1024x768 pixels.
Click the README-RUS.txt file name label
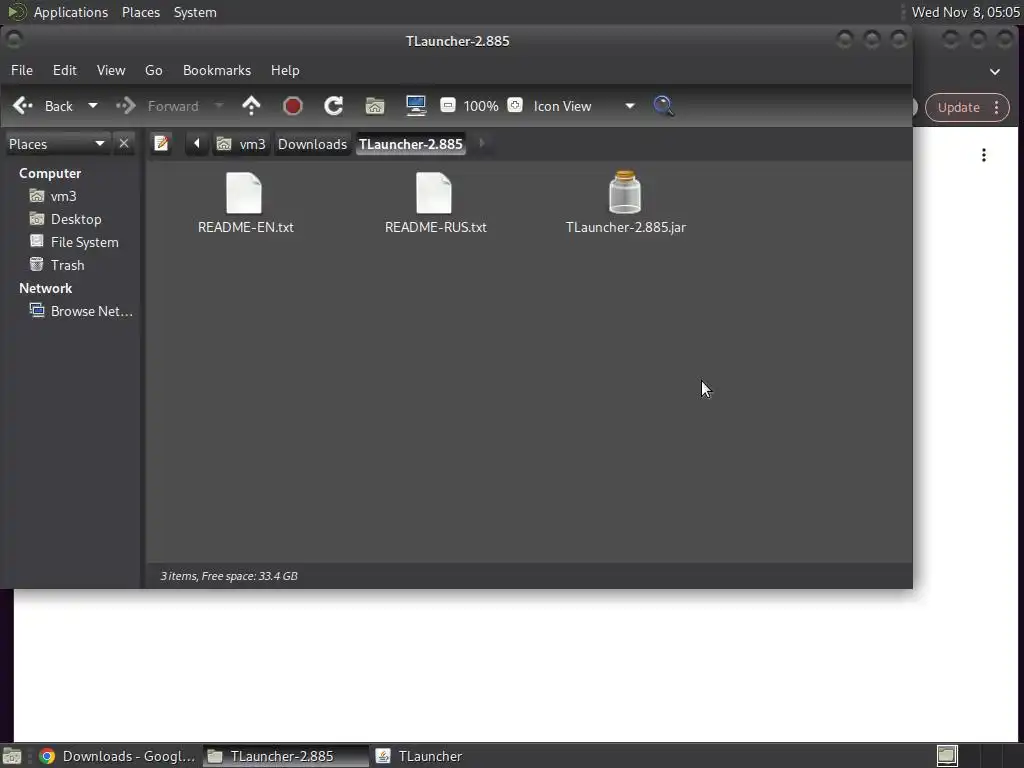coord(436,227)
